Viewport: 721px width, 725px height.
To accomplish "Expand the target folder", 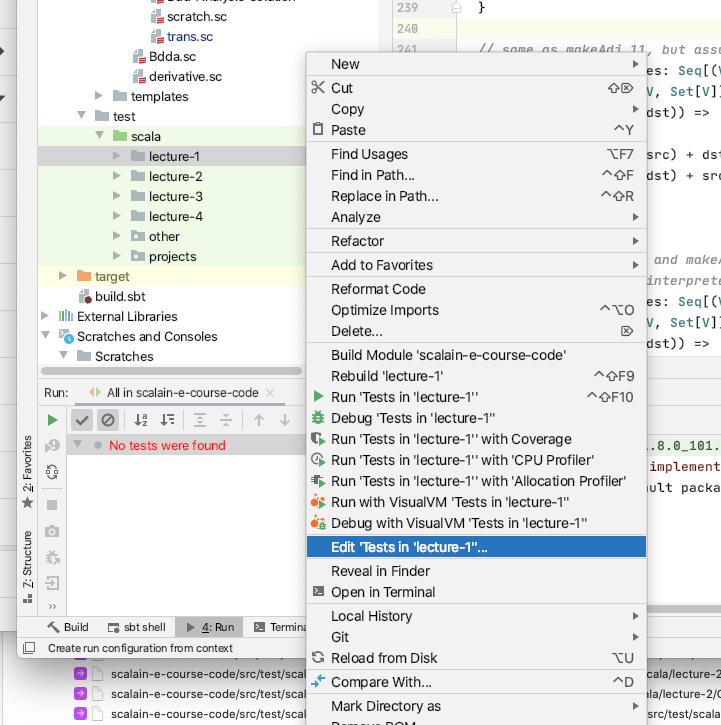I will pos(63,276).
